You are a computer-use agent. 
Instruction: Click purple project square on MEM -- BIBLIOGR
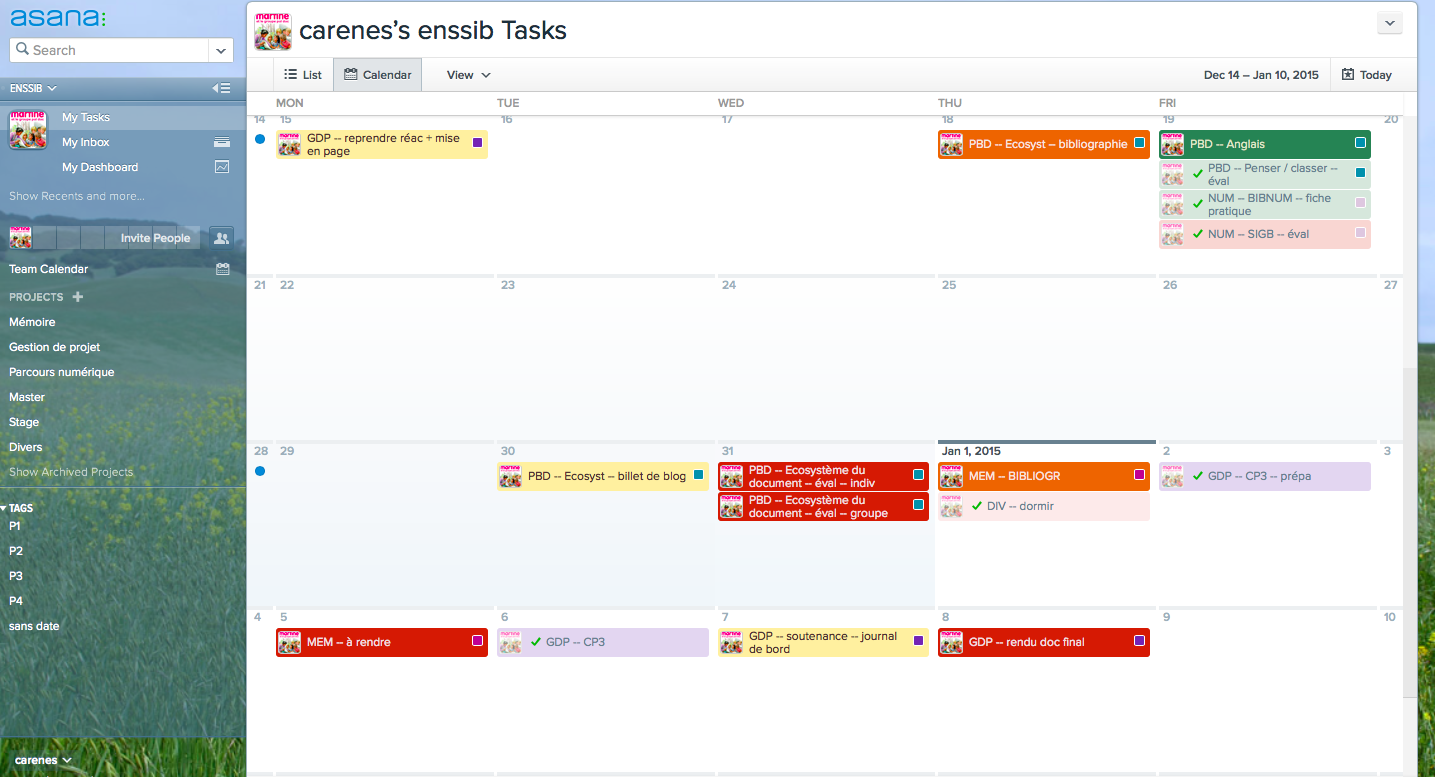coord(1139,475)
